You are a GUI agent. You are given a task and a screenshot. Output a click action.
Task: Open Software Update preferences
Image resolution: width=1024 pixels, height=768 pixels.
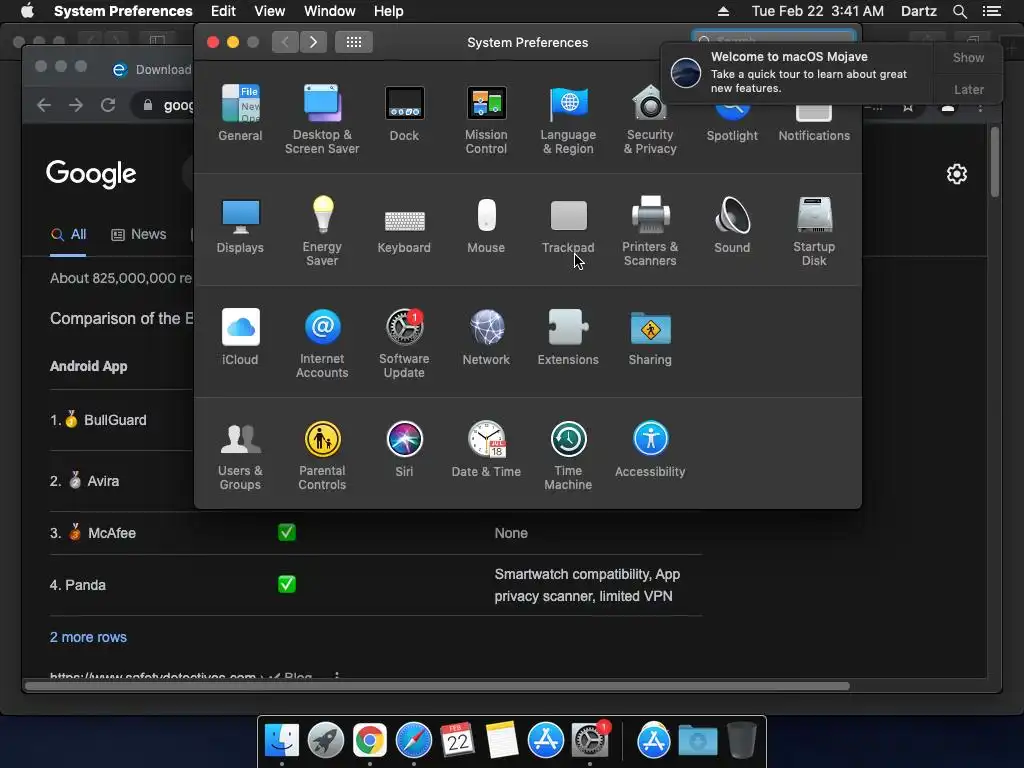click(x=404, y=343)
